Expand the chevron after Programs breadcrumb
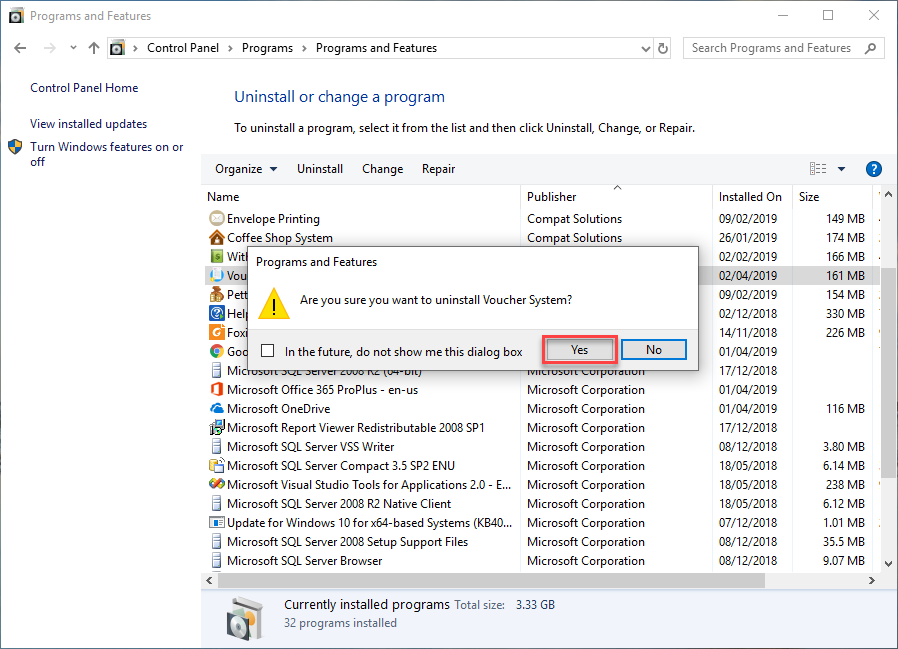 tap(304, 49)
